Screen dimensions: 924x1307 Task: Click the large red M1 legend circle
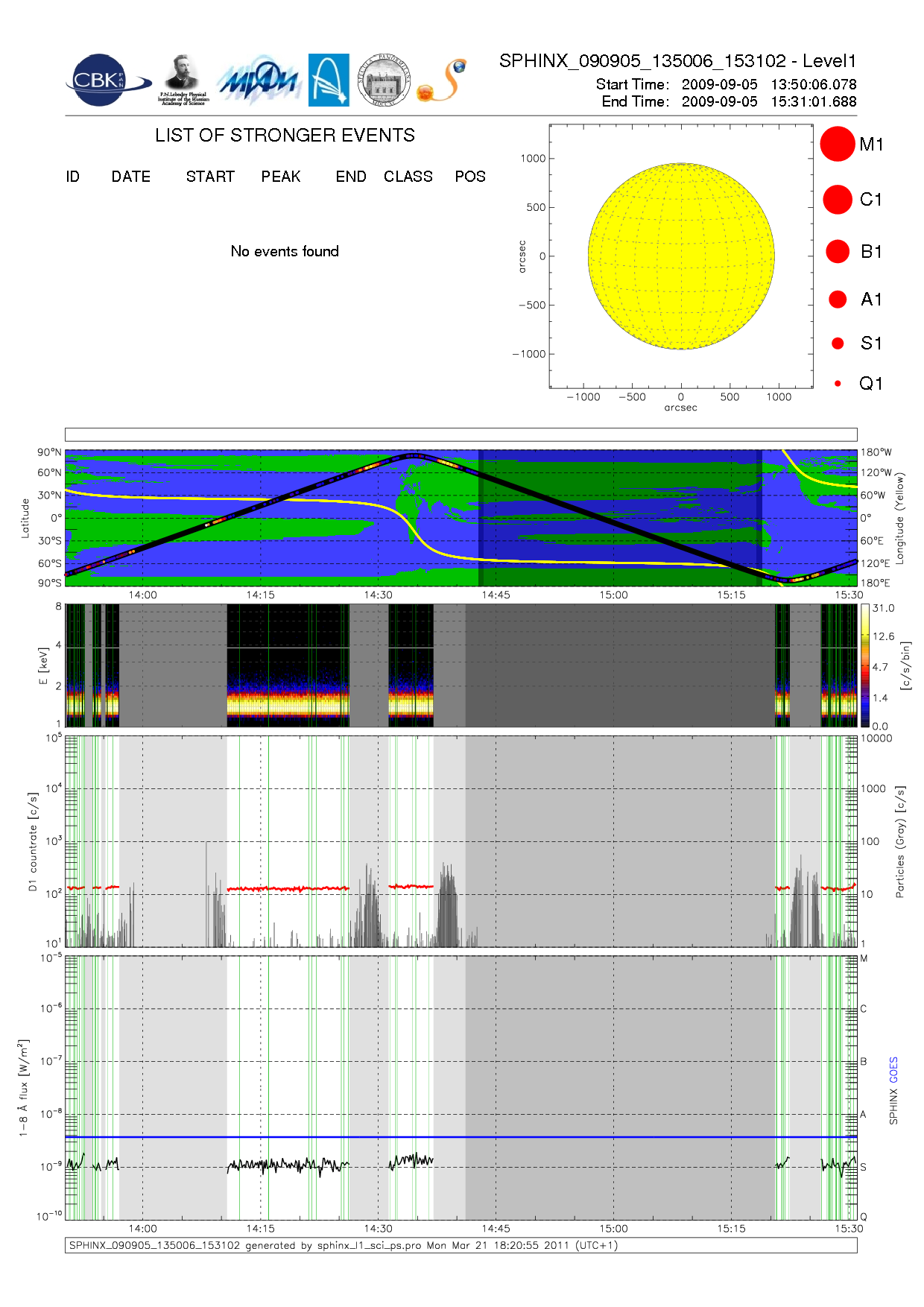pyautogui.click(x=837, y=144)
